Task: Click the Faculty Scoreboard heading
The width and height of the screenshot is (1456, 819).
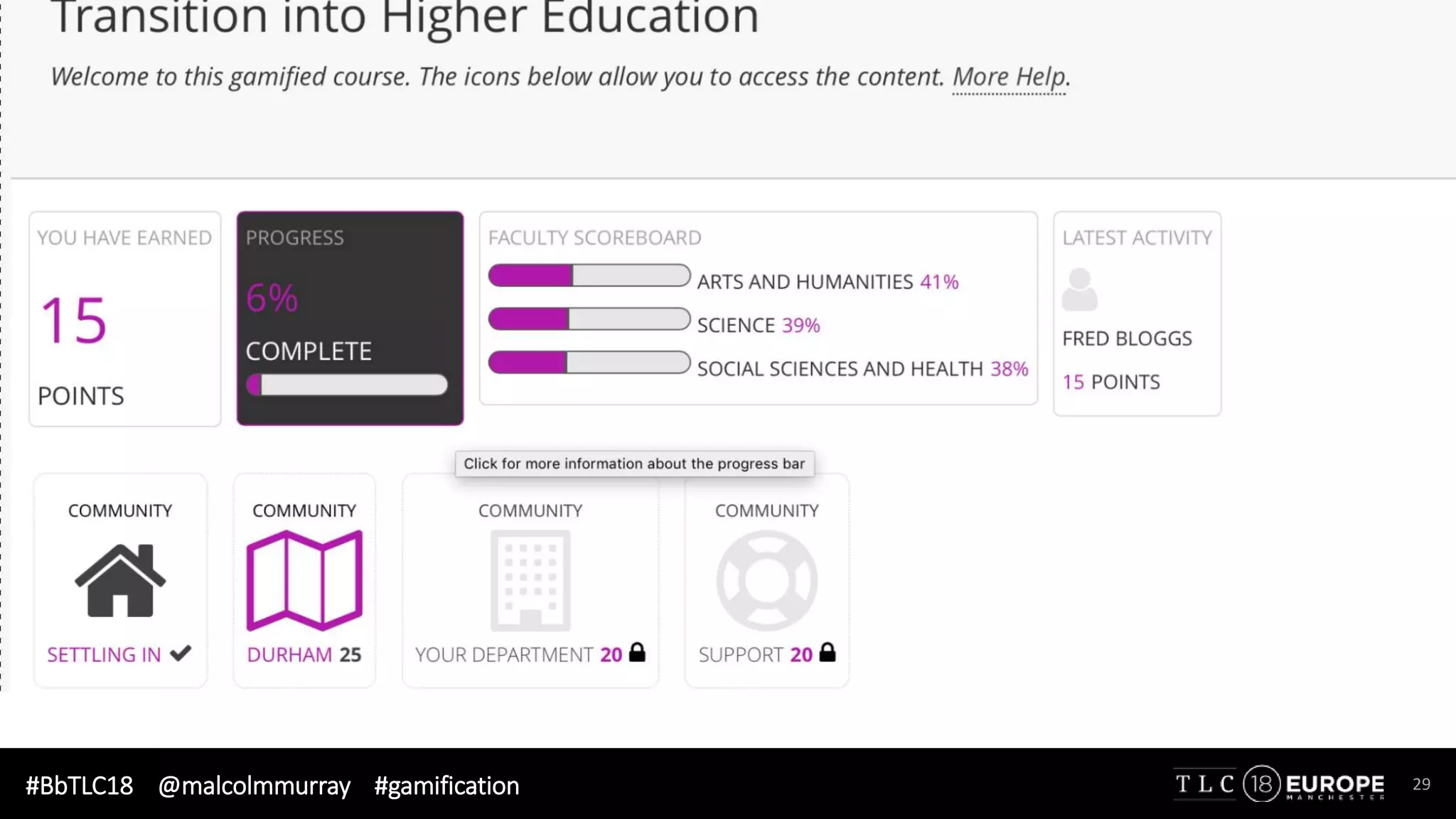Action: tap(594, 237)
